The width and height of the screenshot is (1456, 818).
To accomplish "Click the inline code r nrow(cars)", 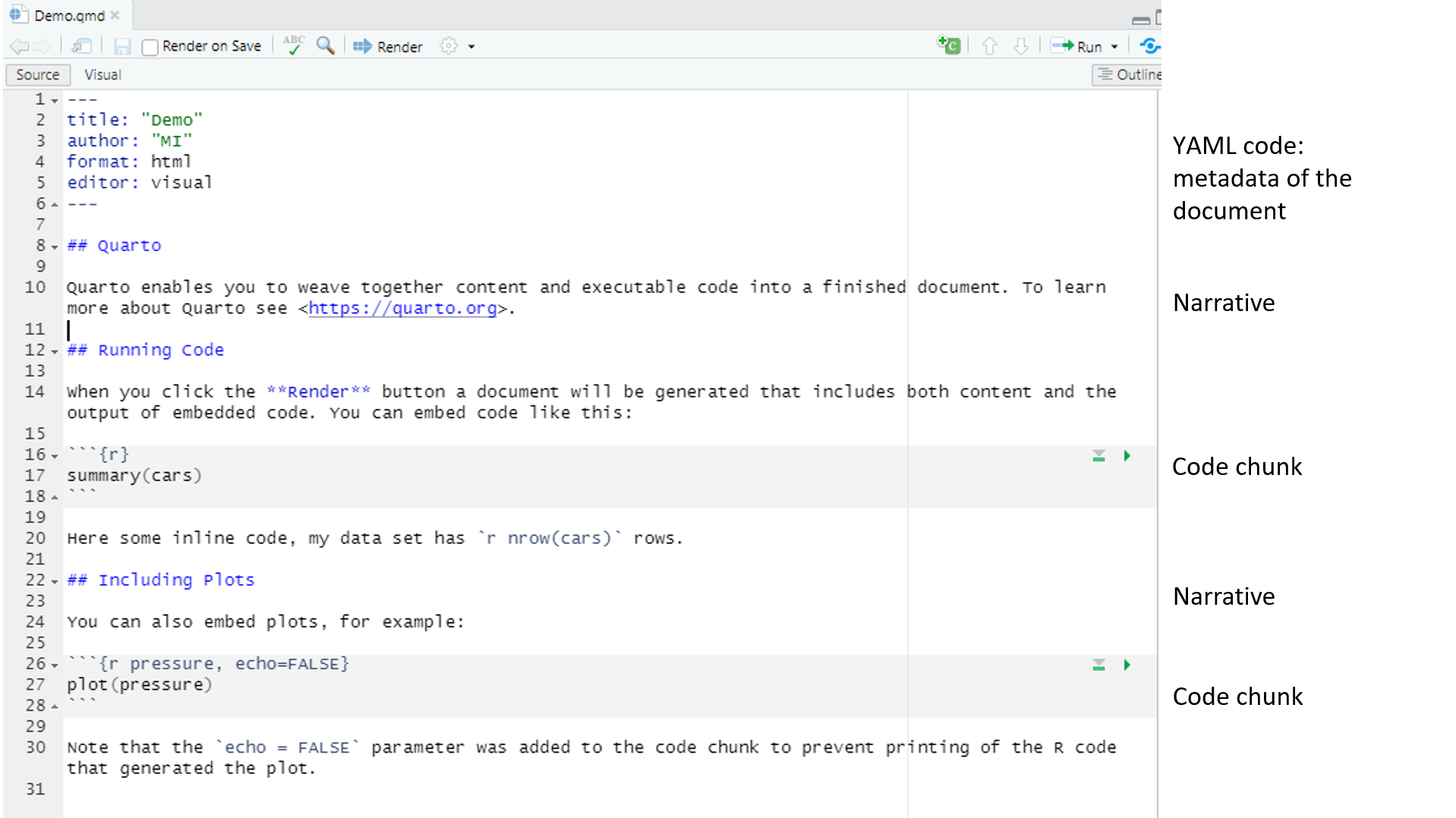I will pyautogui.click(x=550, y=538).
